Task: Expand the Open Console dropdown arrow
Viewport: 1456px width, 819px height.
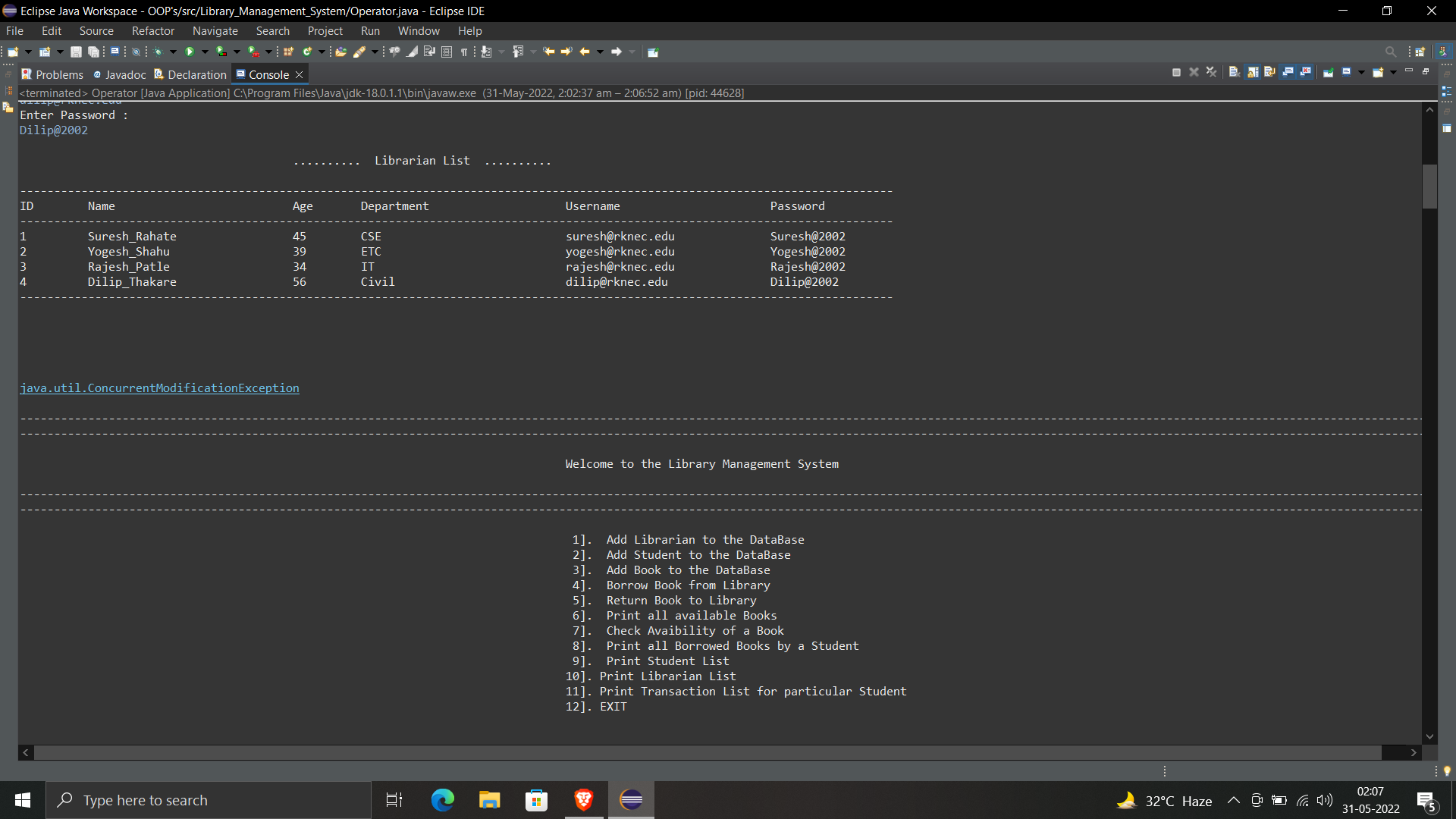Action: (x=1393, y=72)
